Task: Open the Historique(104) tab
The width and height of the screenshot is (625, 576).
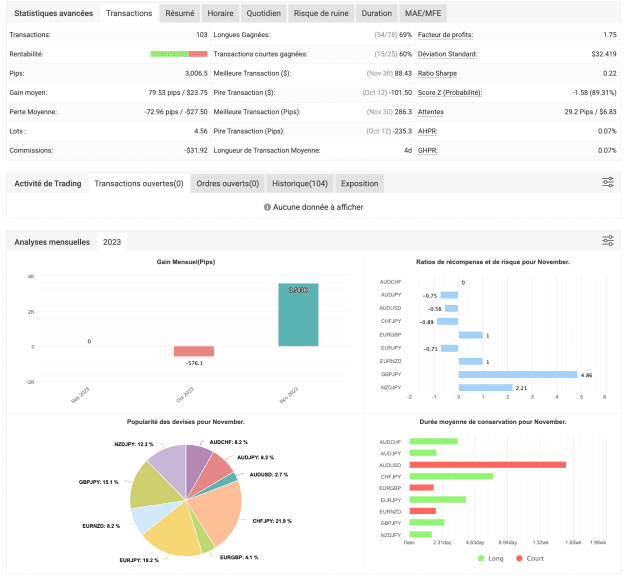Action: click(x=300, y=183)
